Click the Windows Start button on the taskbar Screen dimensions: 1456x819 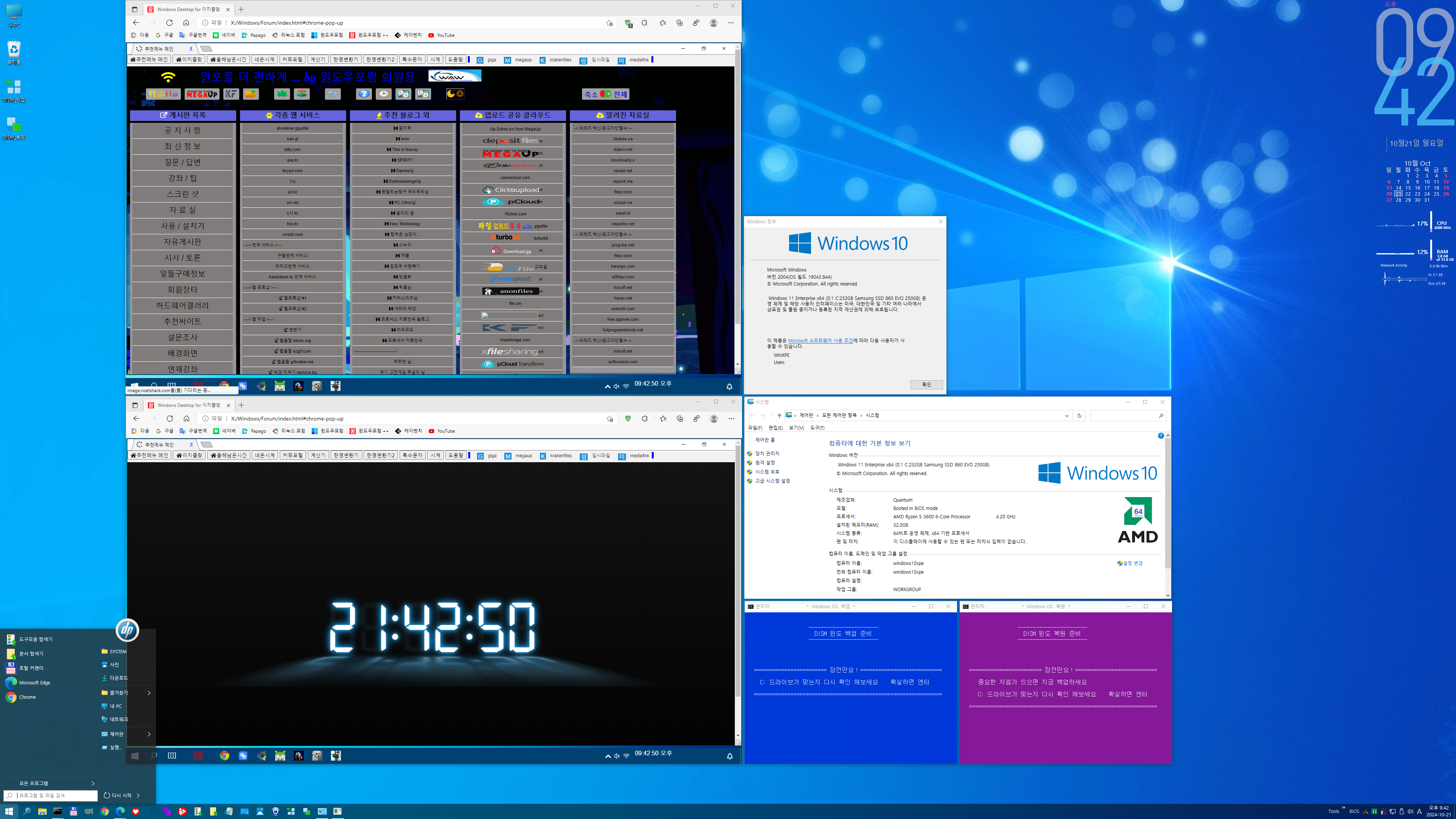(9, 812)
